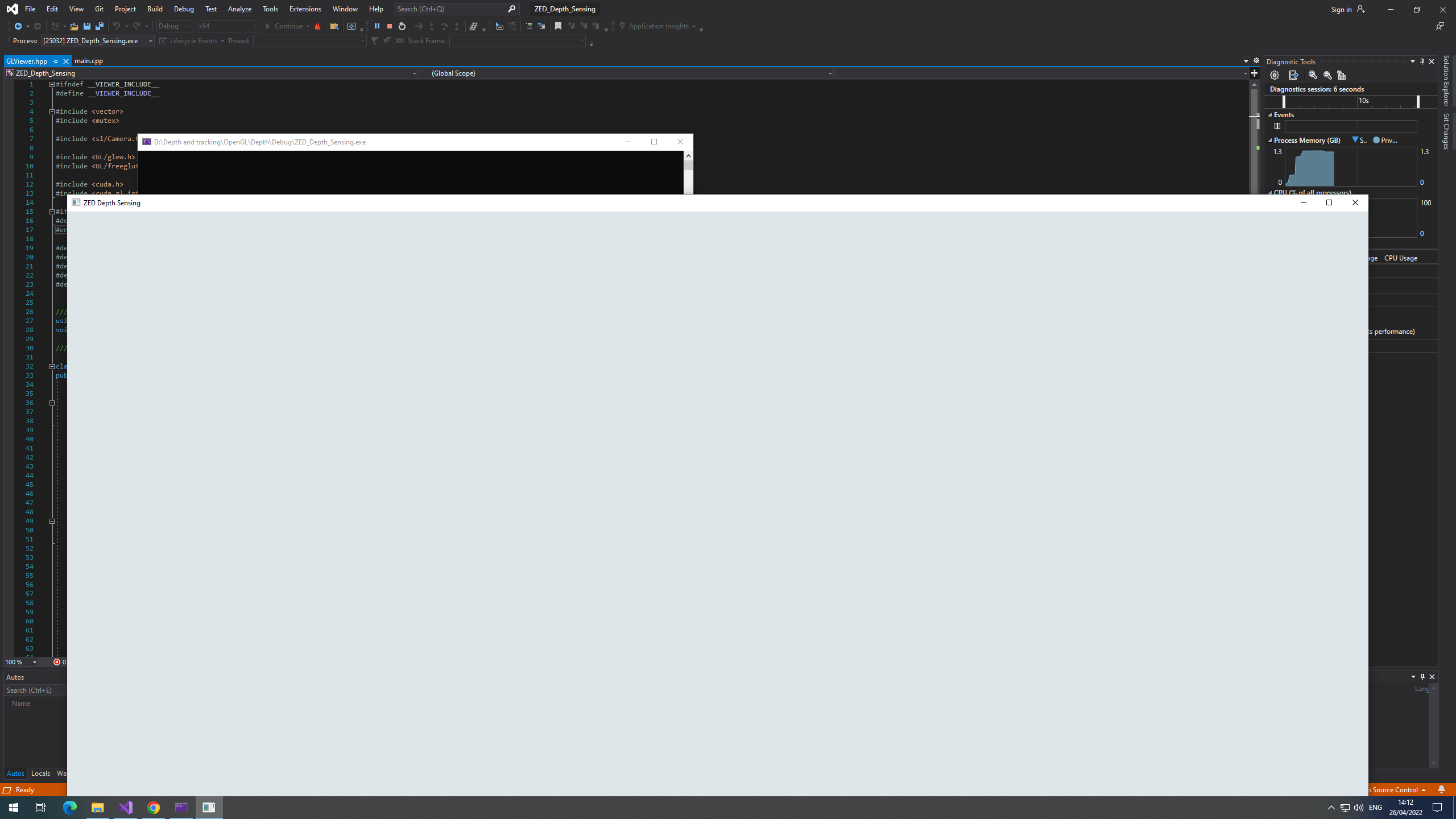The height and width of the screenshot is (819, 1456).
Task: Switch to the main.cpp tab
Action: [89, 61]
